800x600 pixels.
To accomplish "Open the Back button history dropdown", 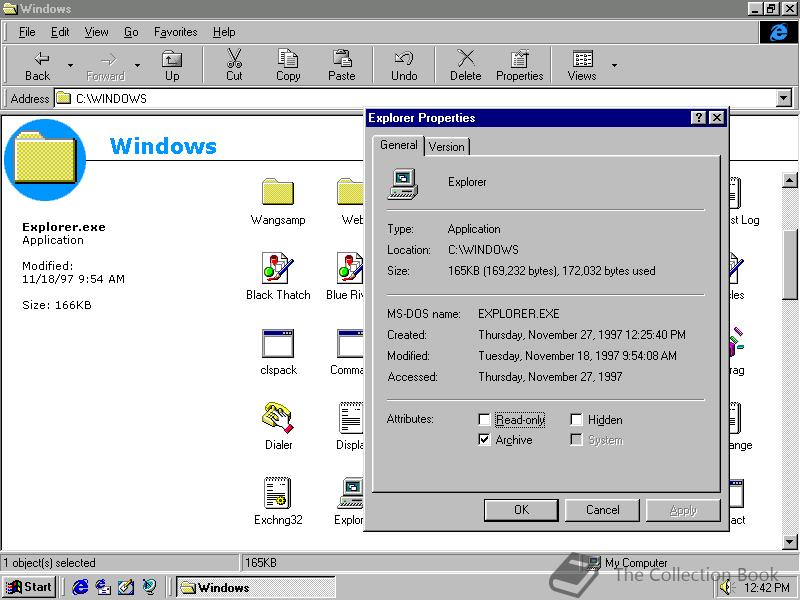I will pos(70,65).
